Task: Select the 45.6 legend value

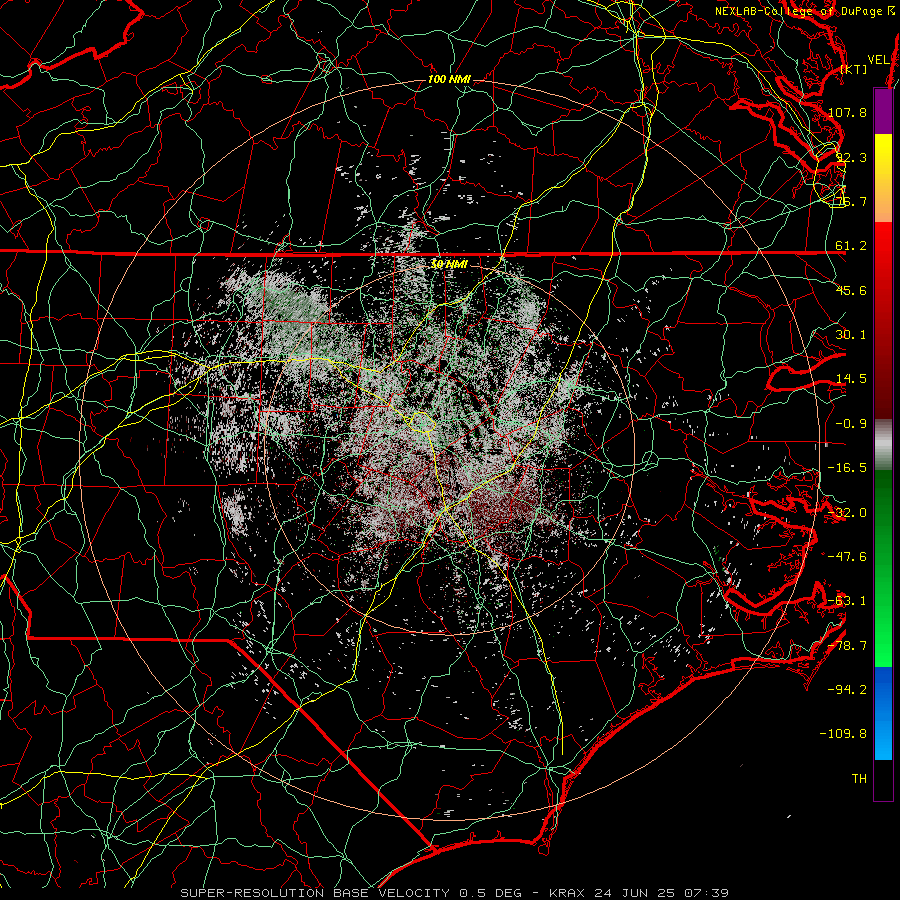Action: (851, 290)
